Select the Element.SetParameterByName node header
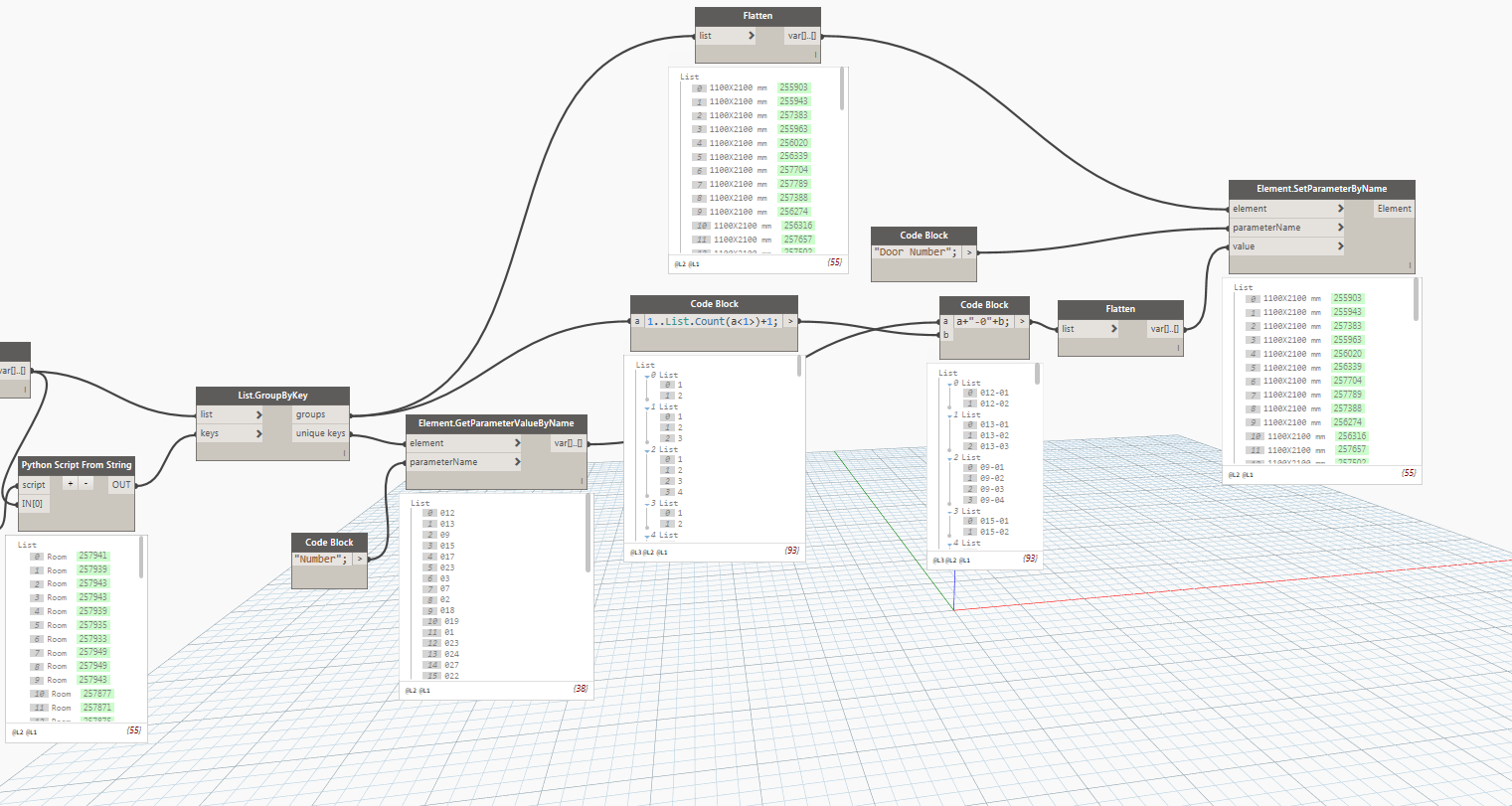This screenshot has width=1512, height=806. pyautogui.click(x=1321, y=189)
